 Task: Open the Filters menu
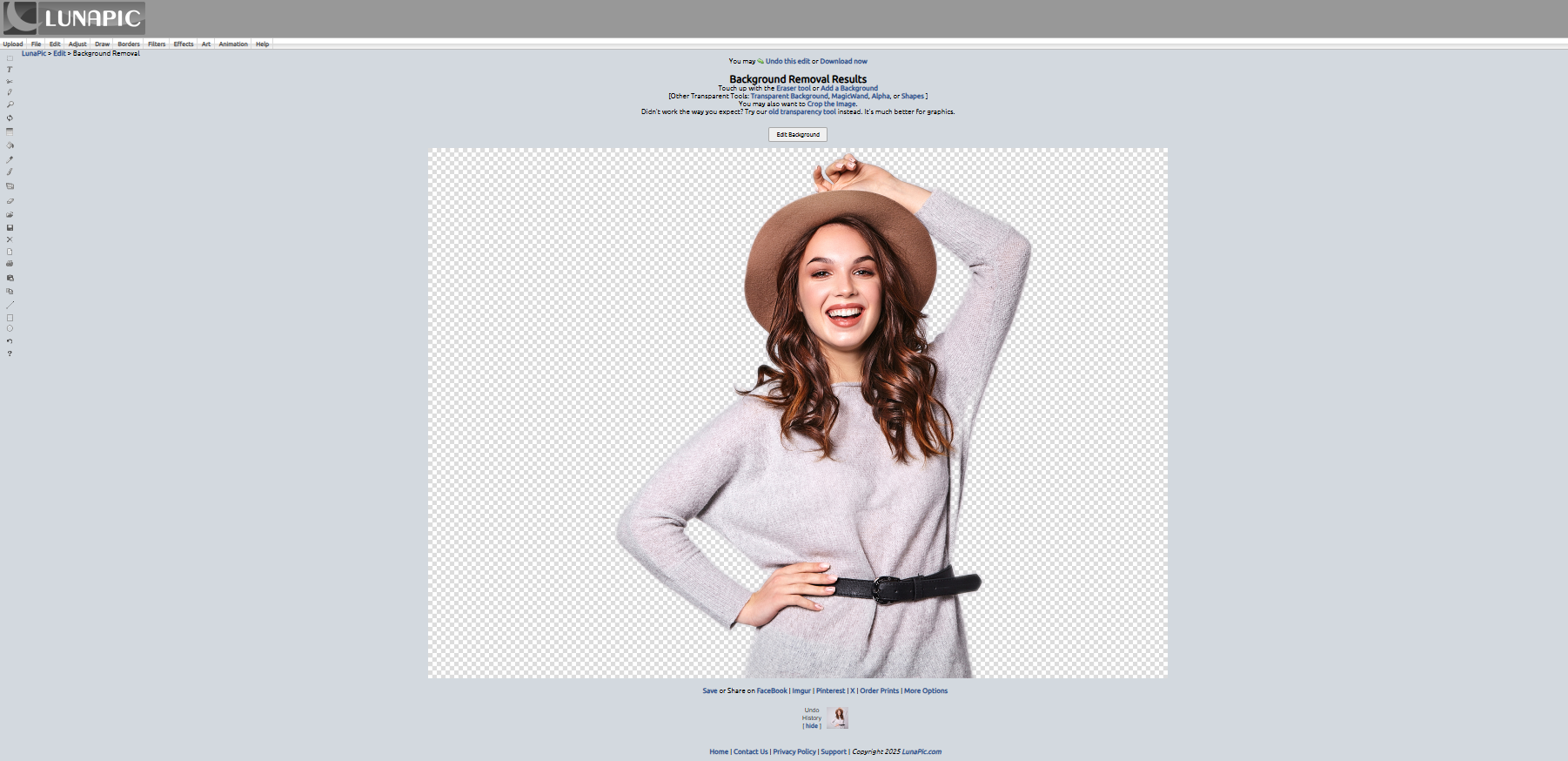click(x=157, y=44)
